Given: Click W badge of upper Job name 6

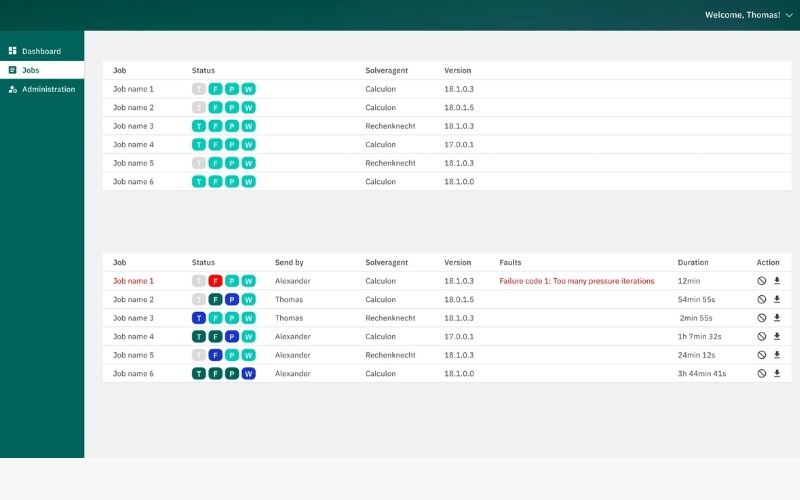Looking at the screenshot, I should [248, 182].
